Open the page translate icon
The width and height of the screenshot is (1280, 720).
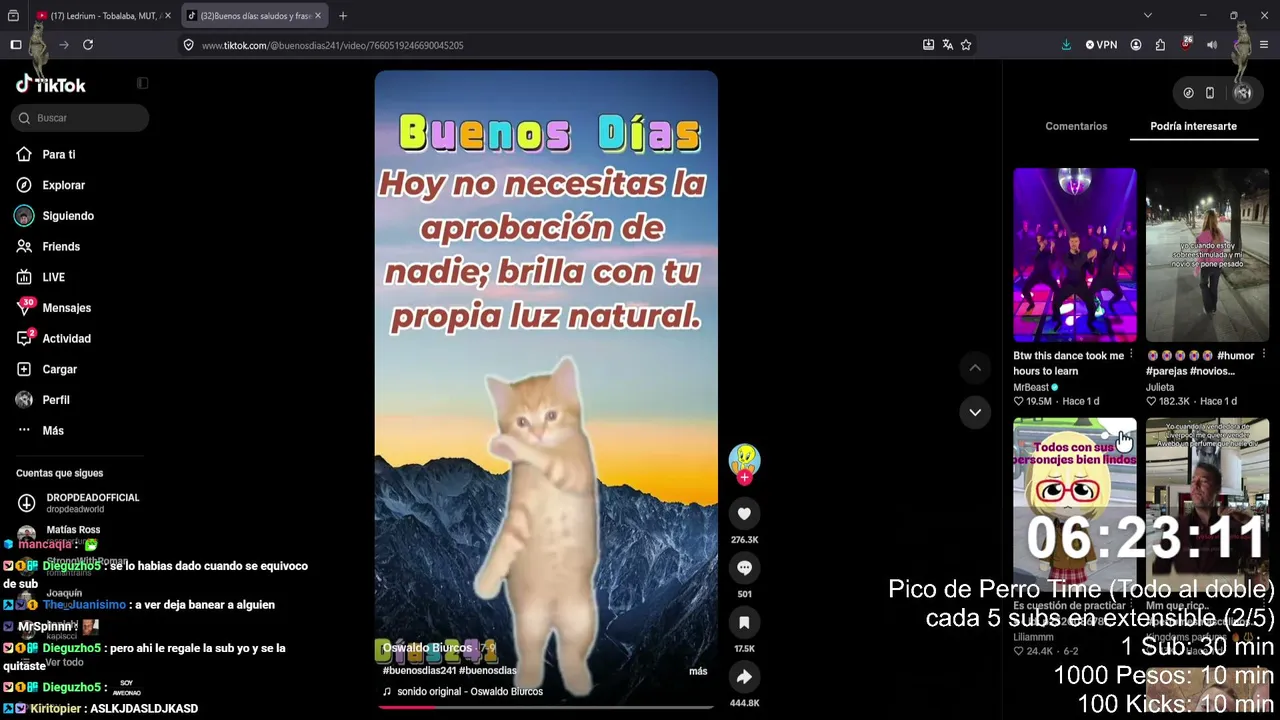tap(947, 45)
